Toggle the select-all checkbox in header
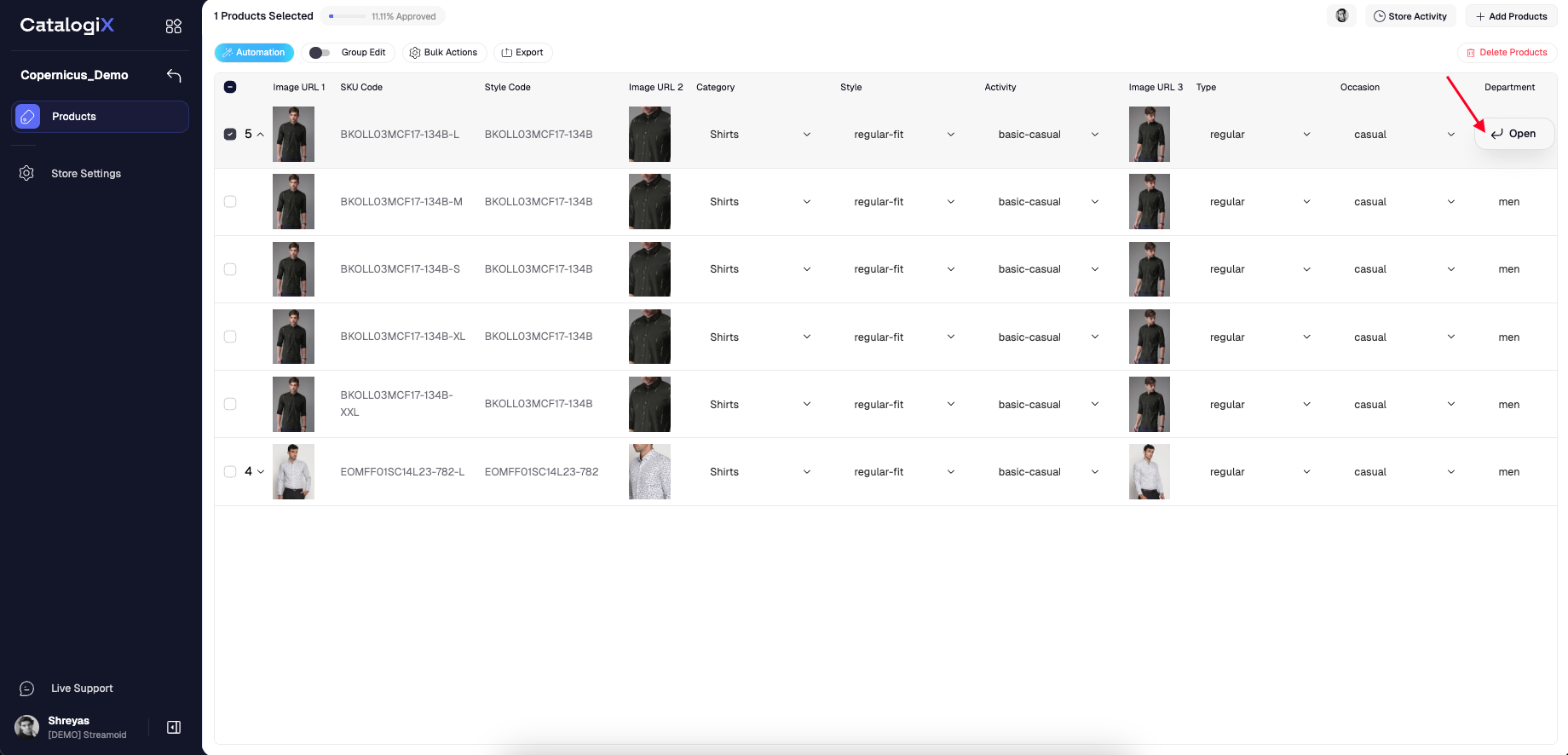1568x755 pixels. [230, 87]
